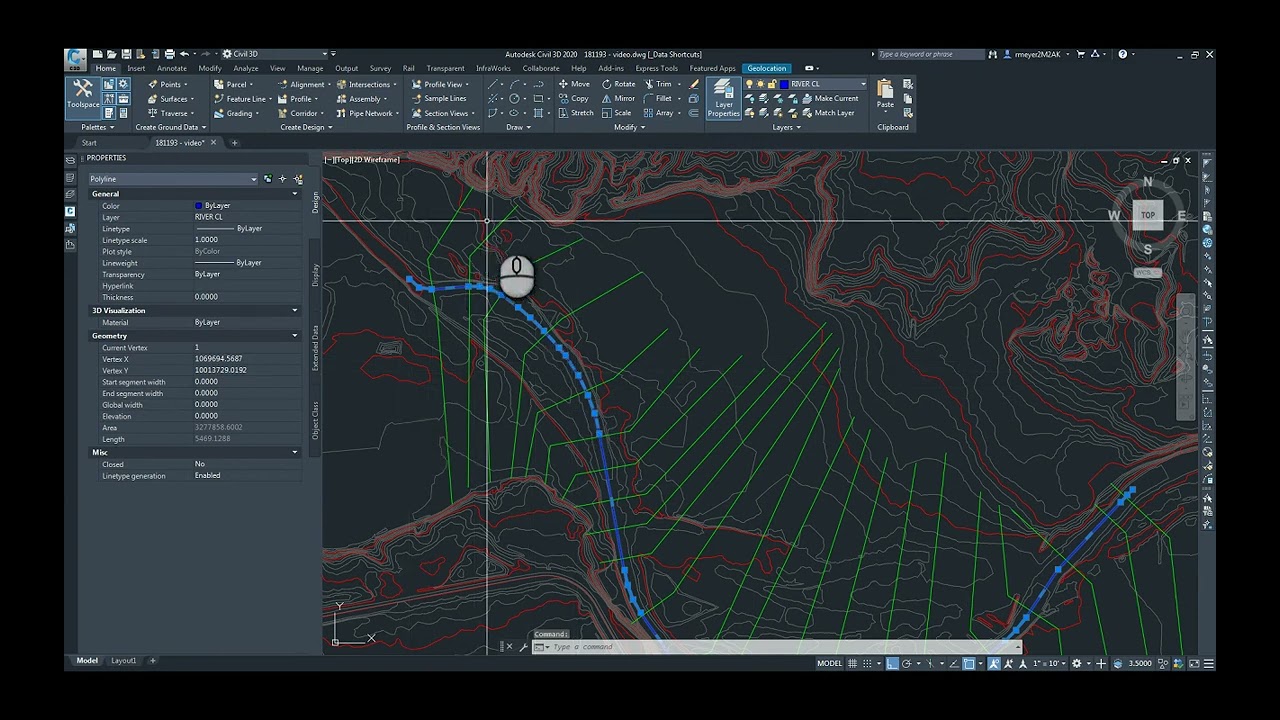Toggle polar tracking in status bar
Screen dimensions: 1280x720
[x=907, y=663]
